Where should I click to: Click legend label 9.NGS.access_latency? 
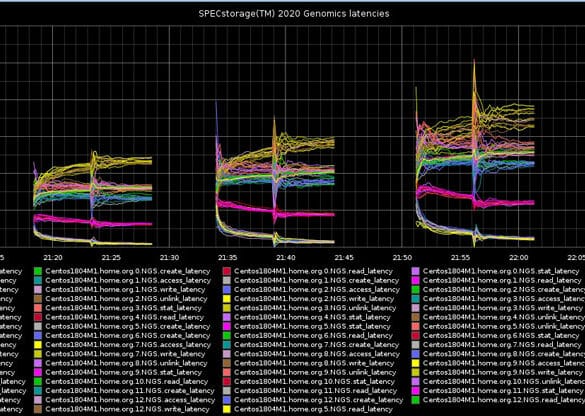coord(504,363)
